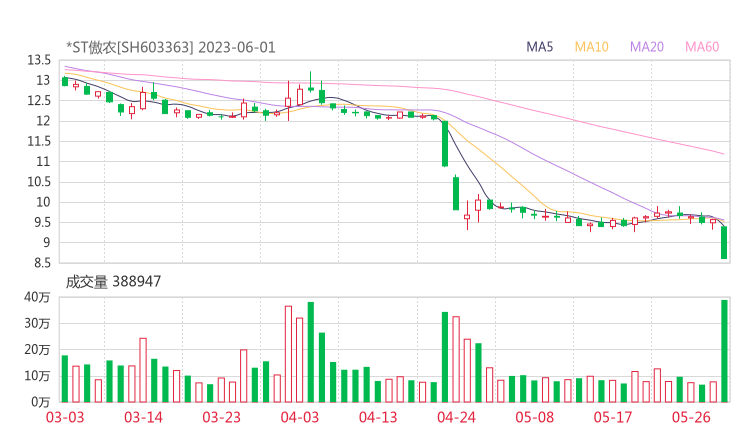Click the 03-23 date axis label
This screenshot has width=740, height=440.
(x=221, y=417)
